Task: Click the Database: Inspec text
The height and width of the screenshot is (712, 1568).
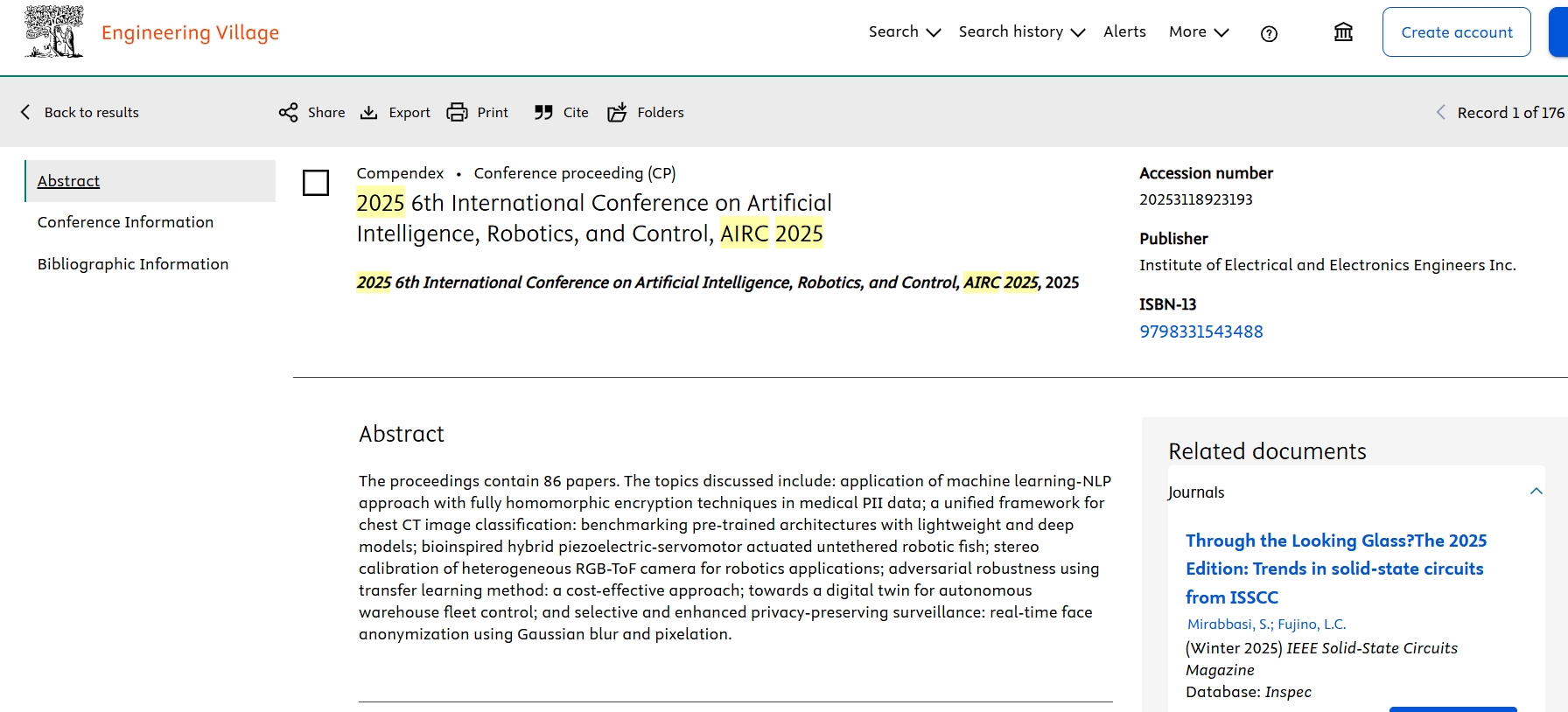Action: coord(1249,692)
